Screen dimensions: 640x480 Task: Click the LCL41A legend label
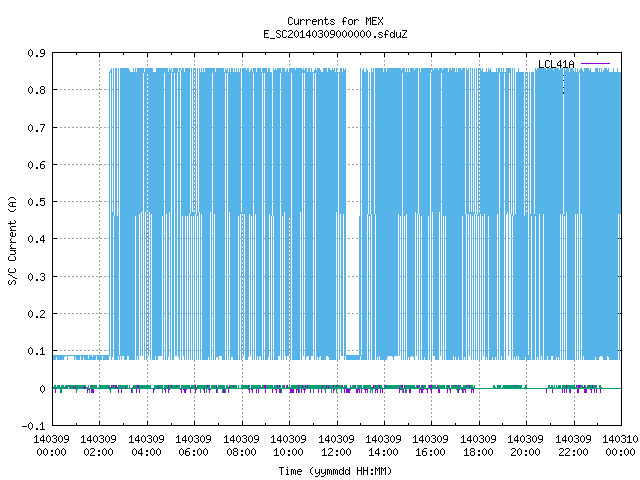pos(556,64)
